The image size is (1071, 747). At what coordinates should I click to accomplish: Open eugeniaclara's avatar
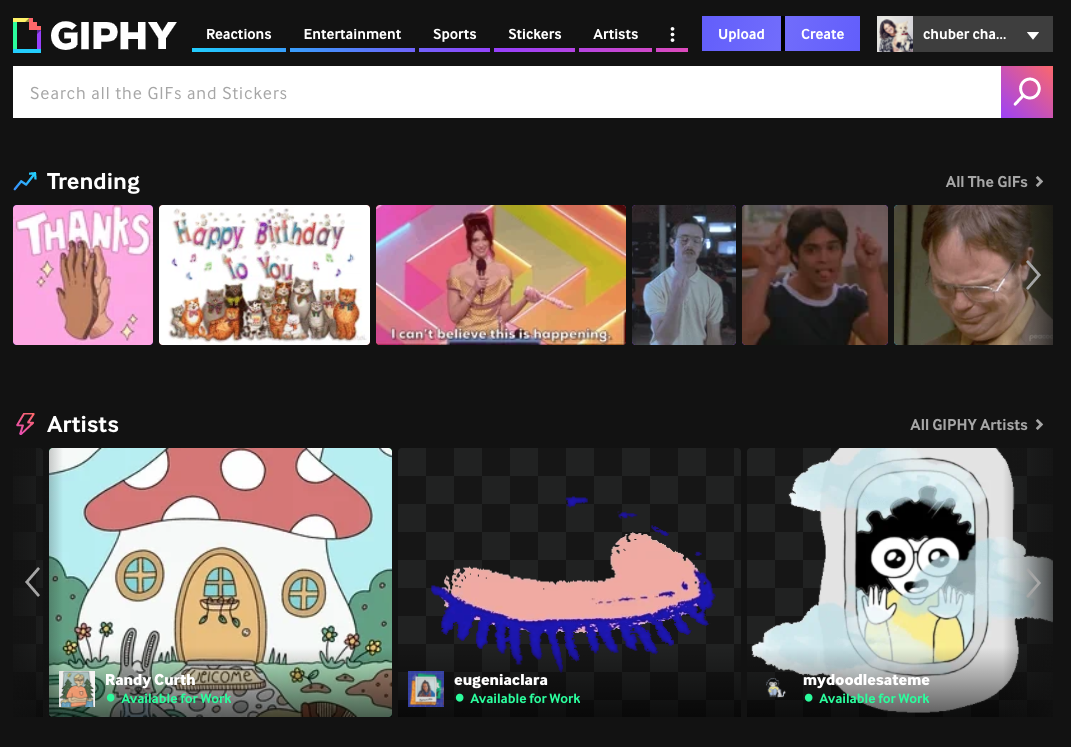pyautogui.click(x=426, y=688)
